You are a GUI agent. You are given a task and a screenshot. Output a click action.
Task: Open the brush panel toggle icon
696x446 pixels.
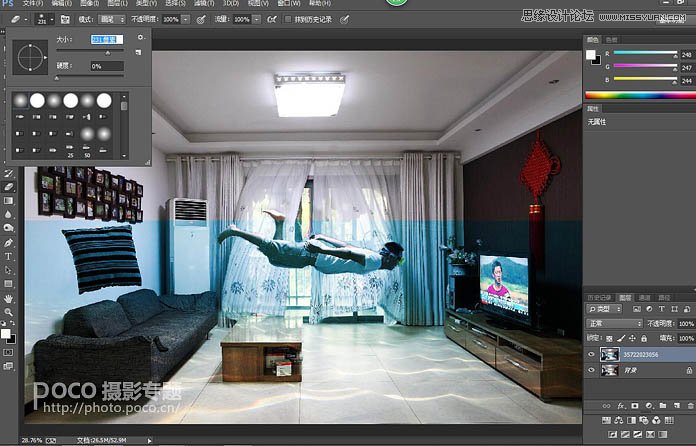[65, 20]
